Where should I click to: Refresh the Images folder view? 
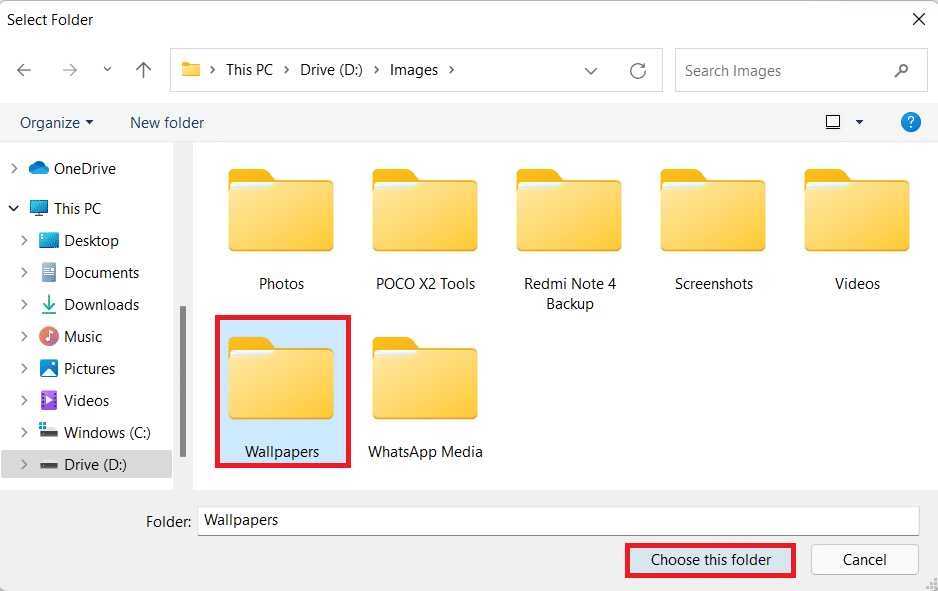pos(637,70)
